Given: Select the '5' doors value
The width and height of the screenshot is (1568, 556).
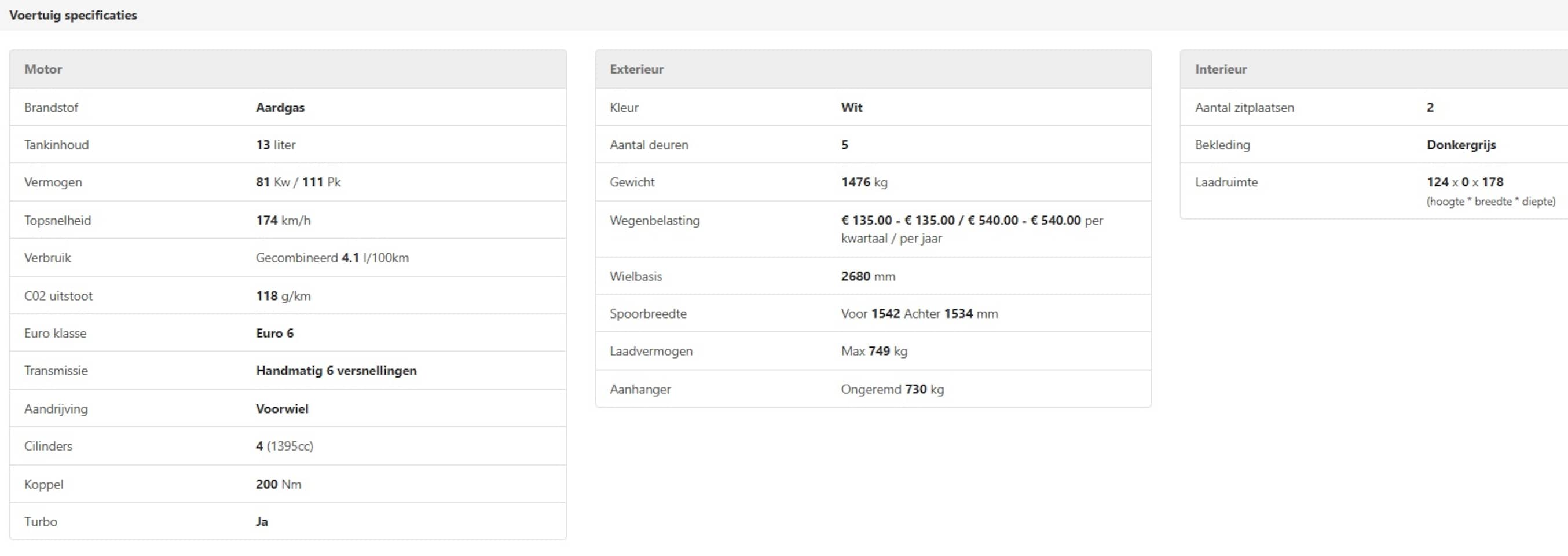Looking at the screenshot, I should pyautogui.click(x=844, y=145).
